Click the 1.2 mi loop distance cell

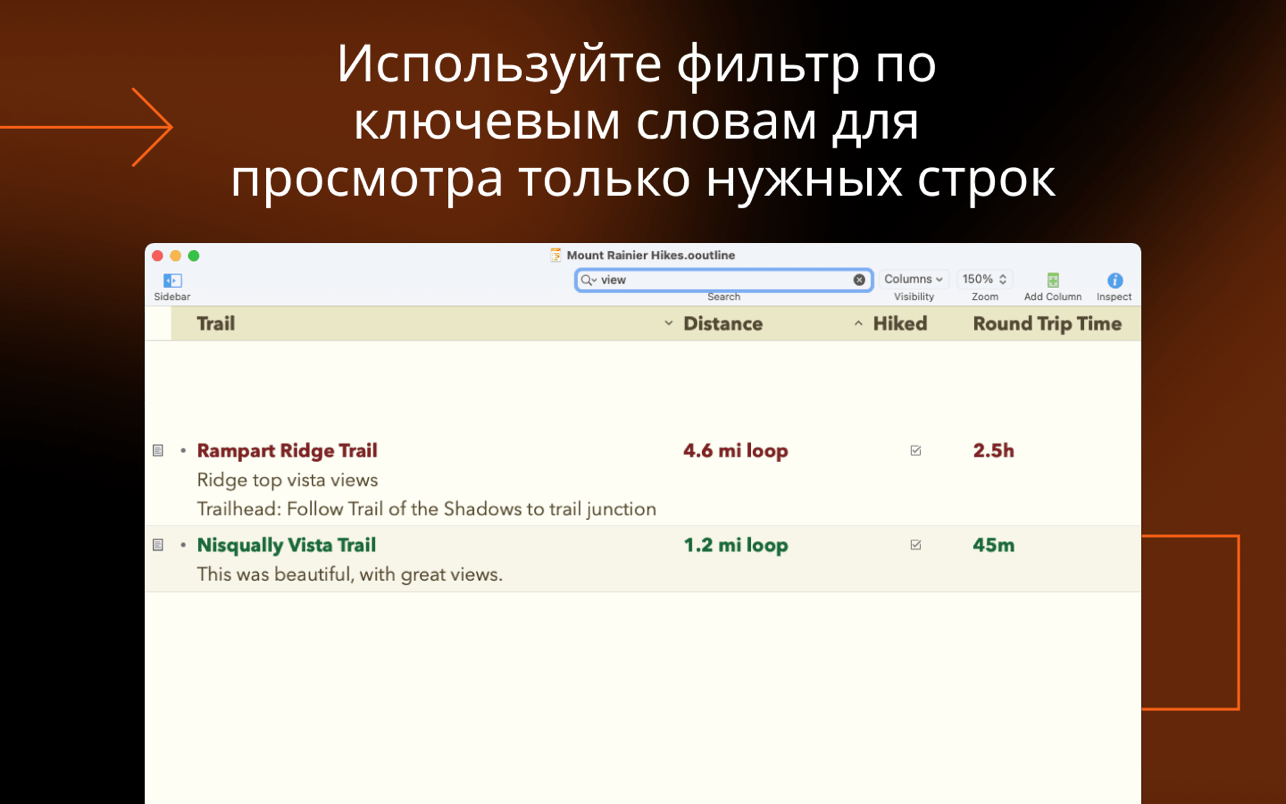pyautogui.click(x=735, y=545)
